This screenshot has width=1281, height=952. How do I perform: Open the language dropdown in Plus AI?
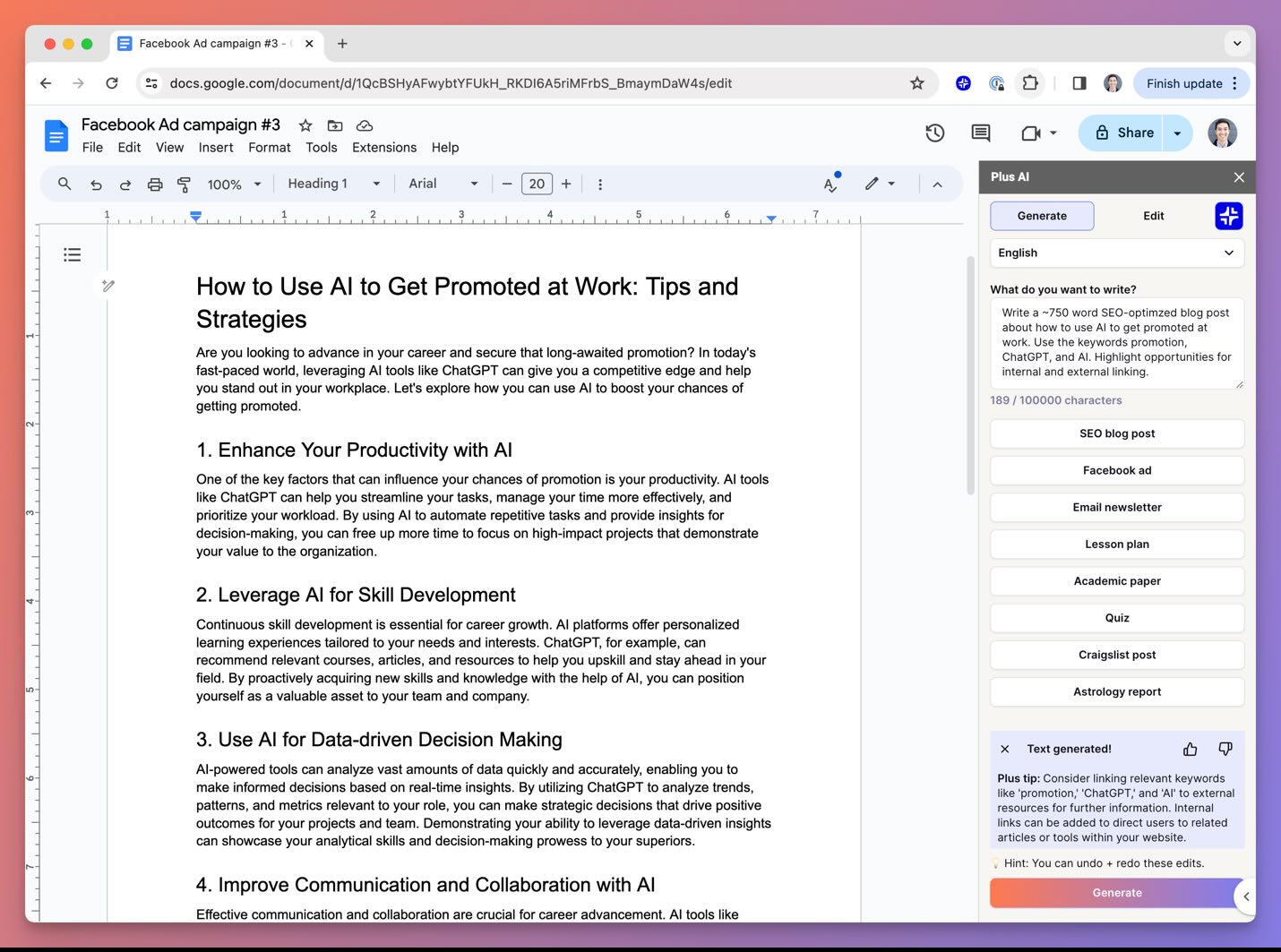[x=1116, y=253]
